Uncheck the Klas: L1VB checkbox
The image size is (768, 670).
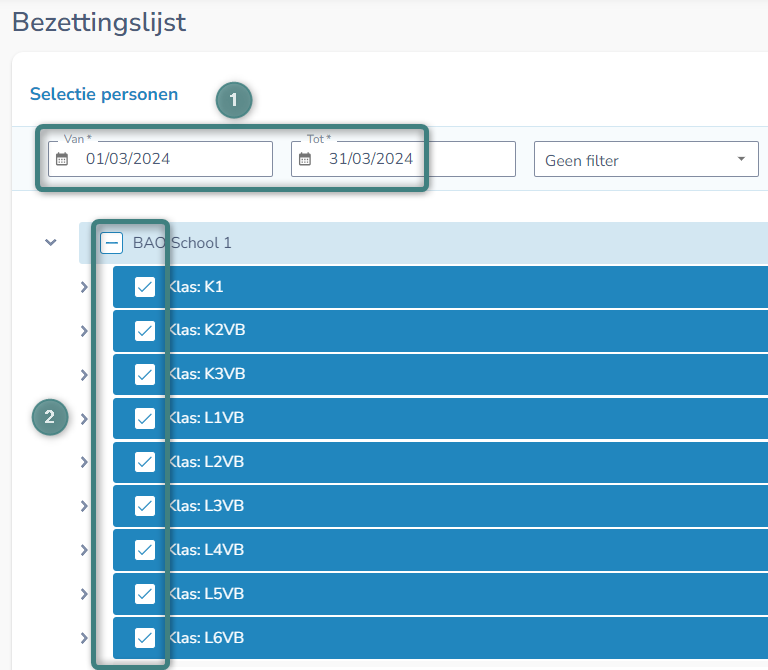tap(145, 418)
